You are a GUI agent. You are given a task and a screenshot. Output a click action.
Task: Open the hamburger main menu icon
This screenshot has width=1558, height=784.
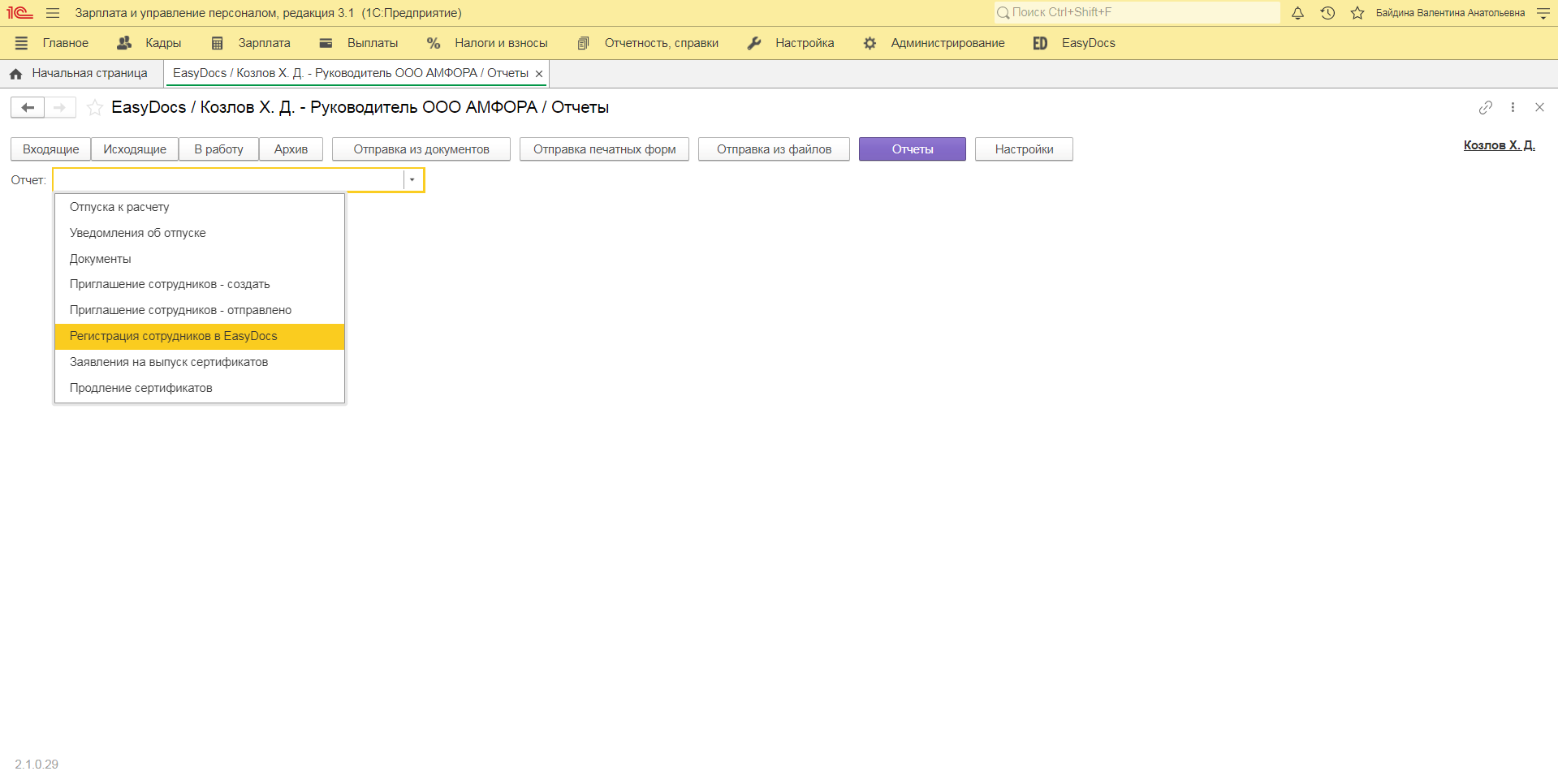[53, 13]
